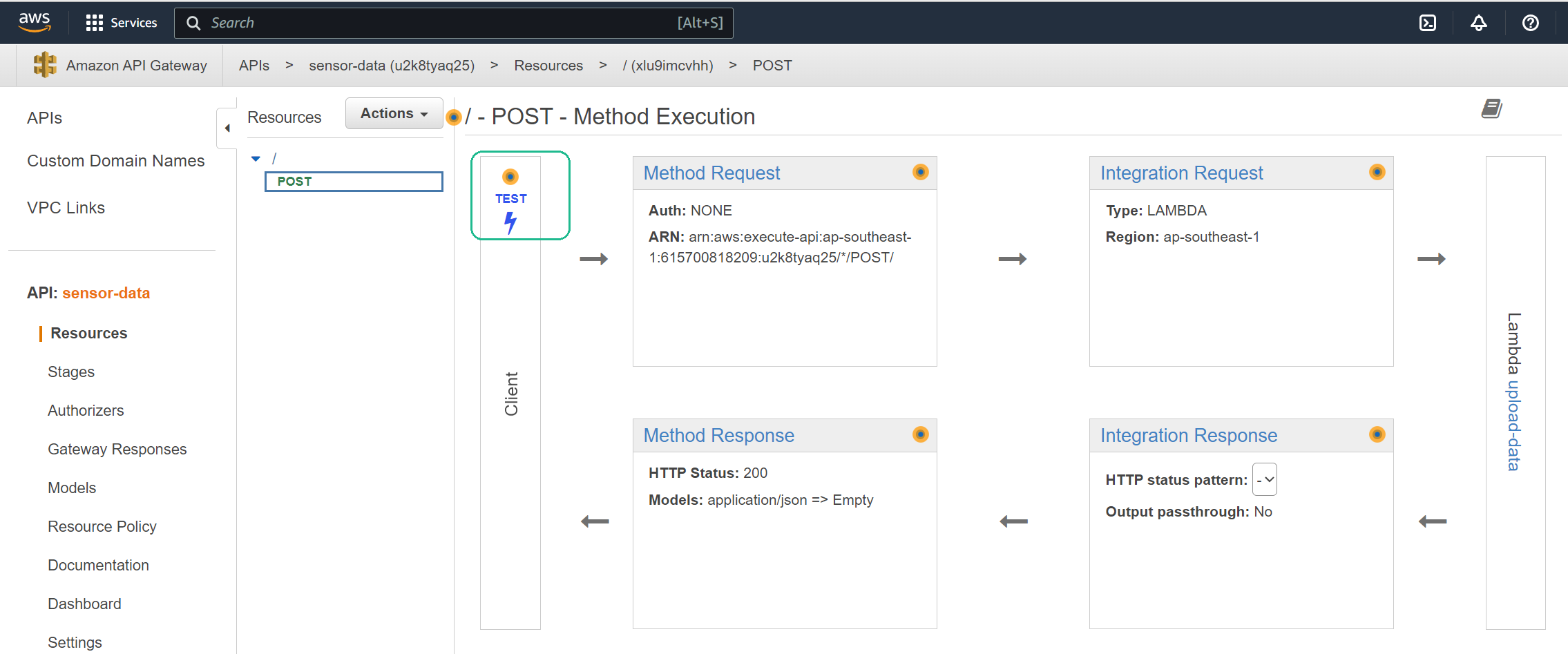Screen dimensions: 1568x654
Task: Open APIs in left sidebar
Action: 44,118
